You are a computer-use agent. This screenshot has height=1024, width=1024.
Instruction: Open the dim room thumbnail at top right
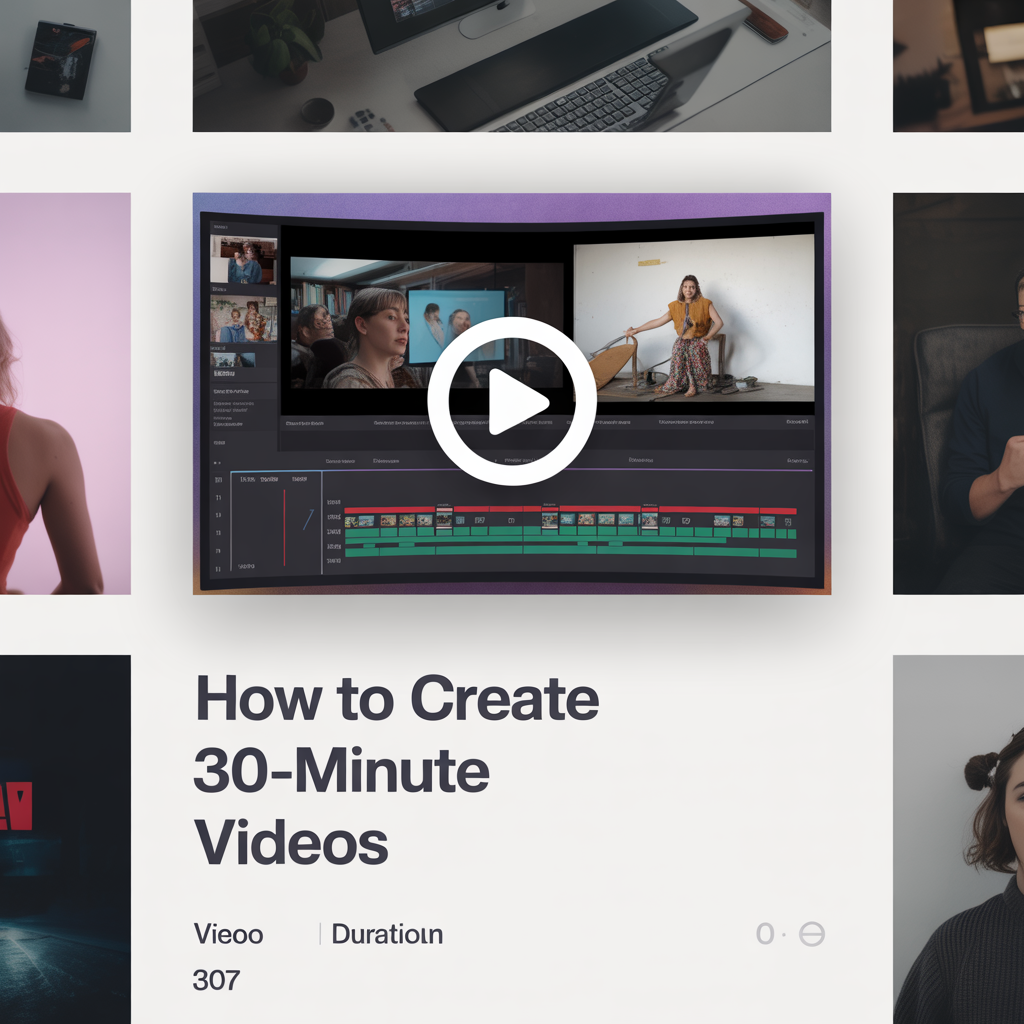pos(958,65)
